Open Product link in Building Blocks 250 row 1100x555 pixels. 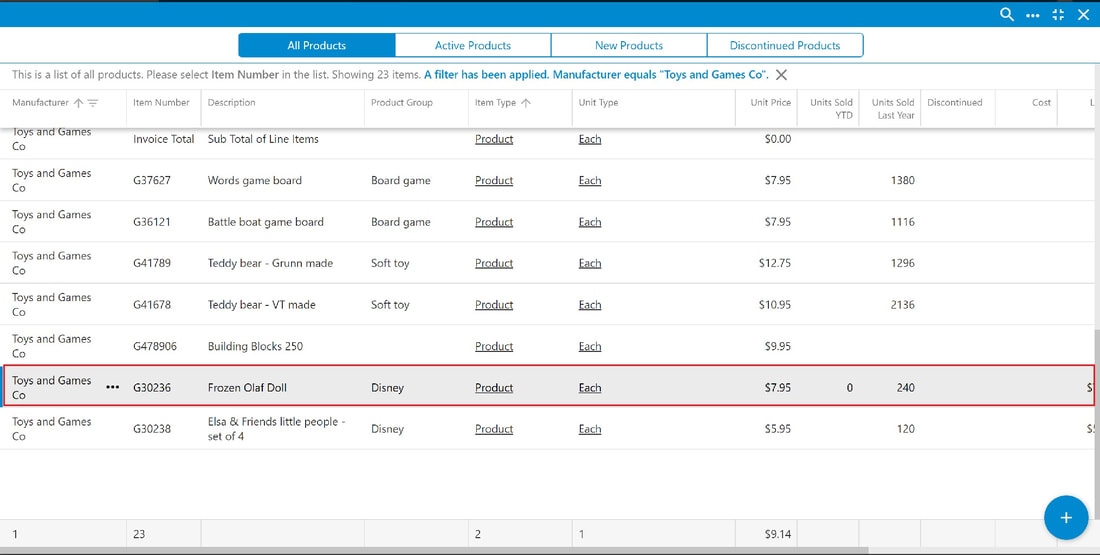click(x=494, y=346)
